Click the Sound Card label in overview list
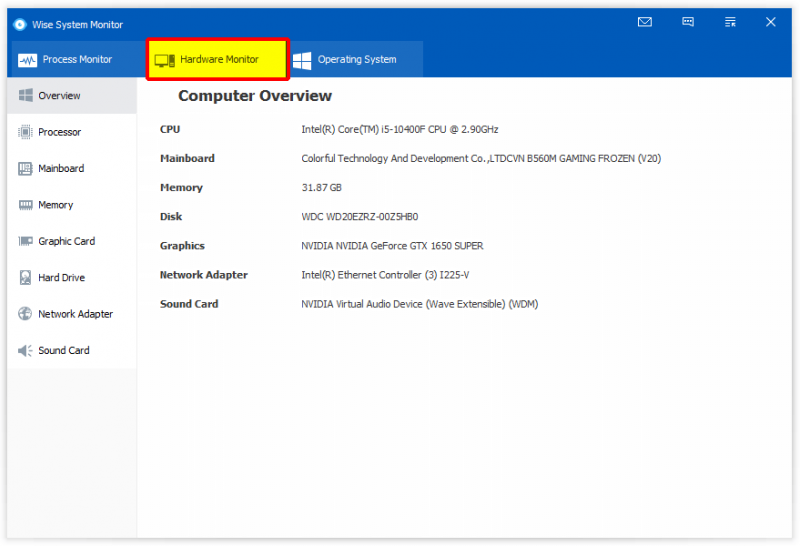Image resolution: width=800 pixels, height=546 pixels. click(189, 304)
